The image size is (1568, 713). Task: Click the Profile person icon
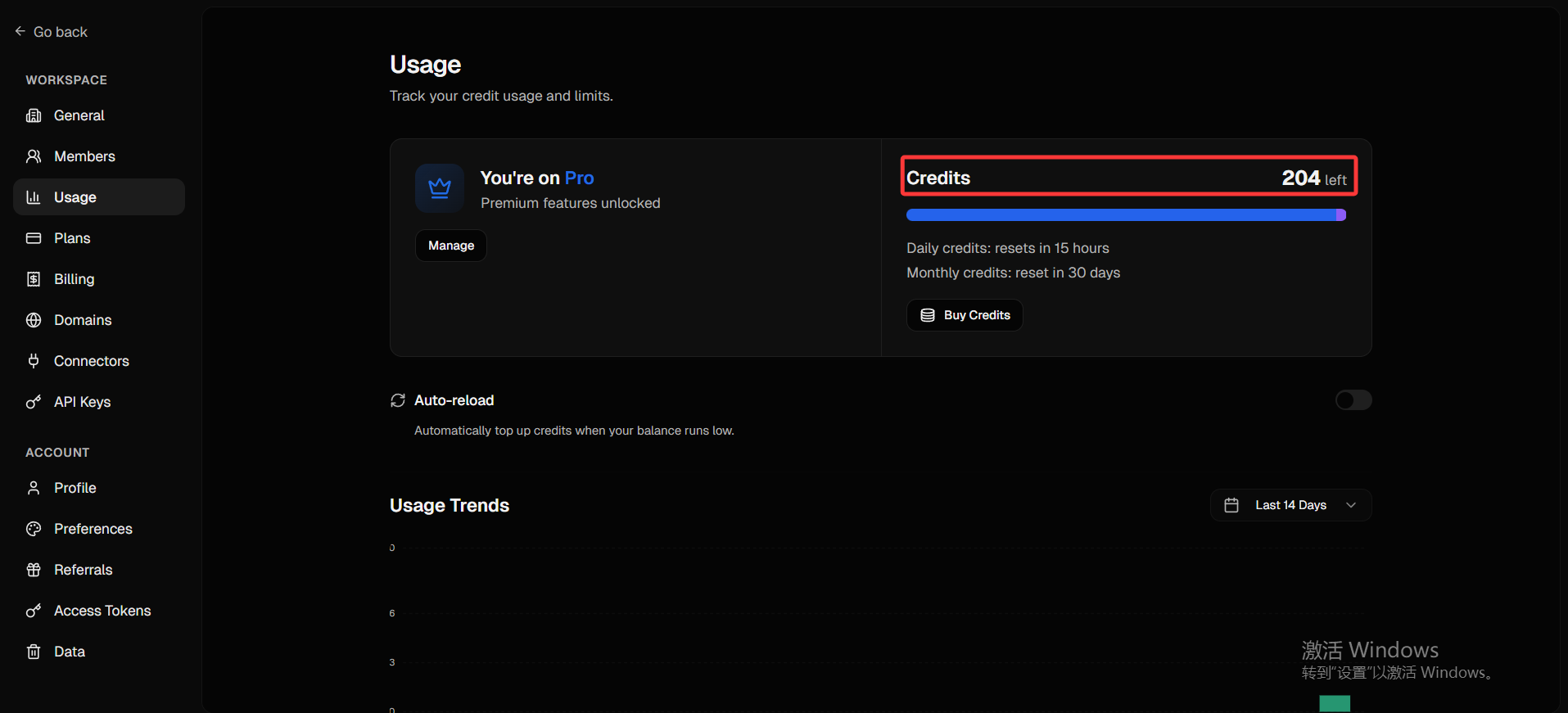tap(34, 488)
